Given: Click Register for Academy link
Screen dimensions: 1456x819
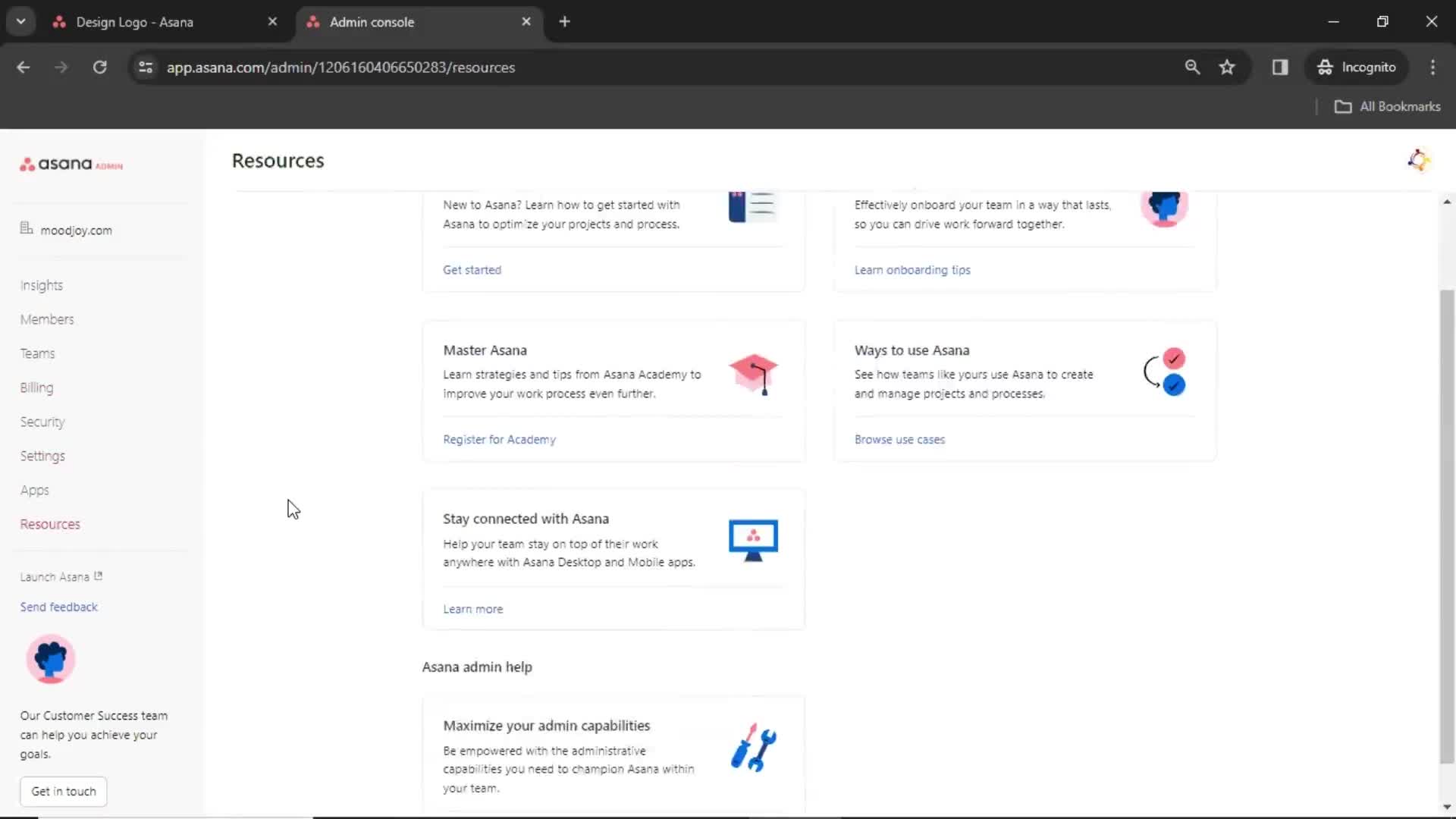Looking at the screenshot, I should 499,439.
